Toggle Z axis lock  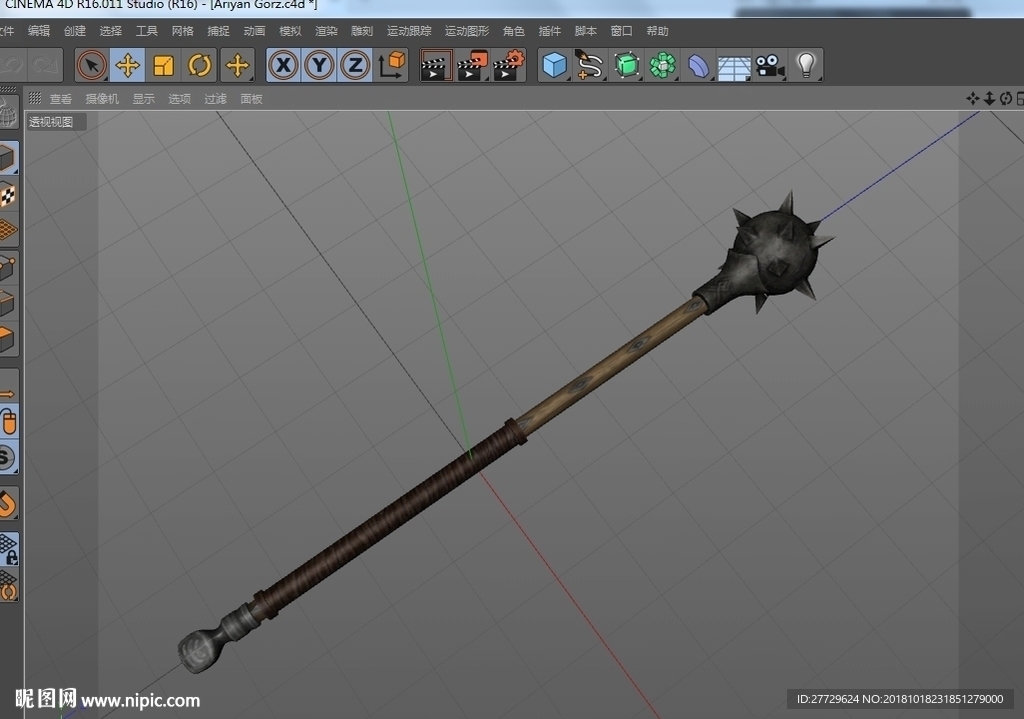pos(355,65)
